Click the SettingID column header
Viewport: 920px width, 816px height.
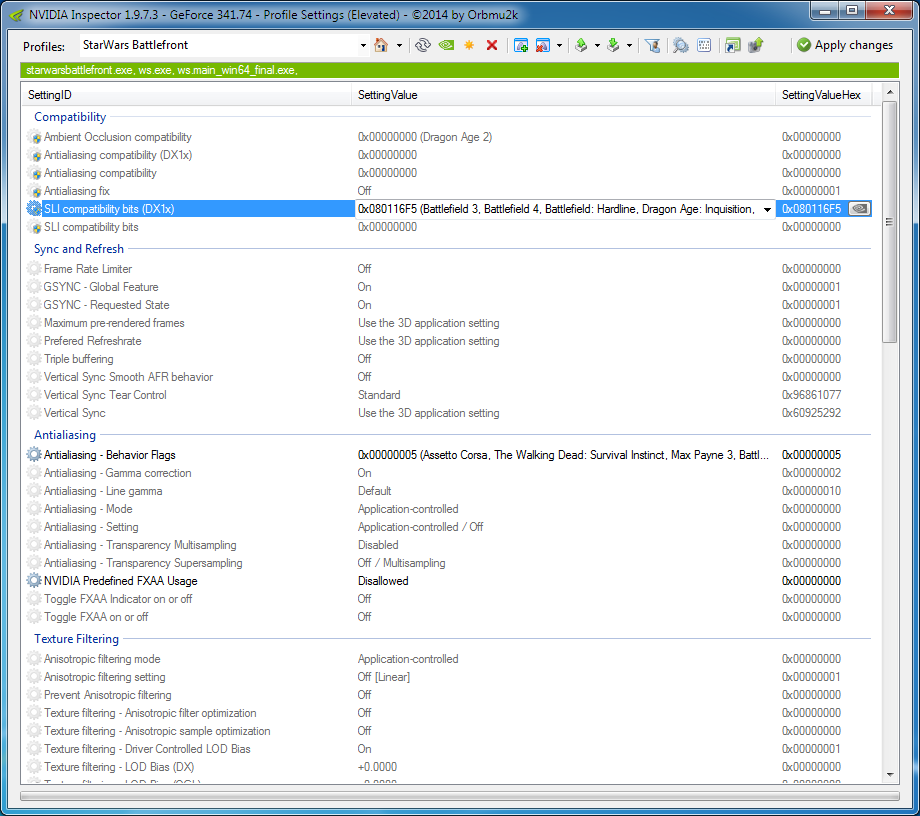click(x=187, y=95)
